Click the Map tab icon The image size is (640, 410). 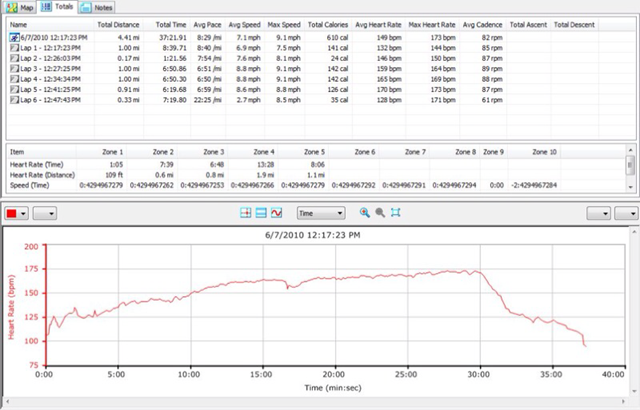(12, 7)
